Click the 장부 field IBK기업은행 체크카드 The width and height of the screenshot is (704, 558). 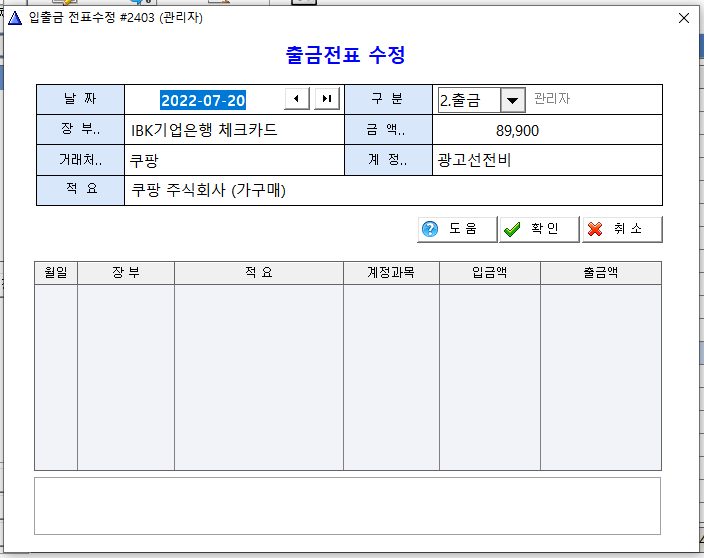pos(234,130)
